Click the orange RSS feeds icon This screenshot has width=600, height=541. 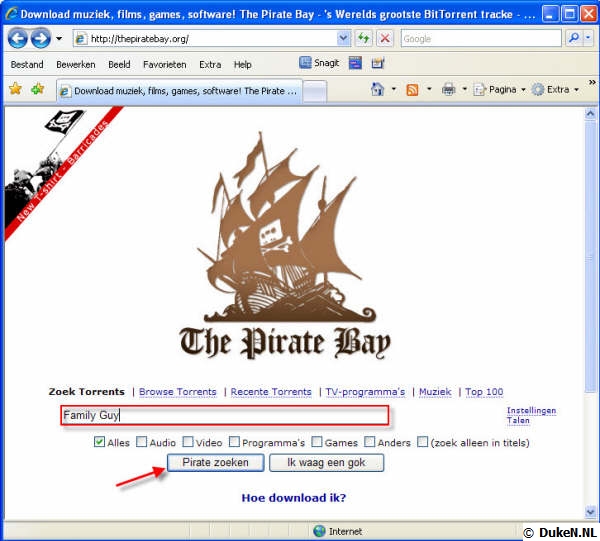pos(412,90)
